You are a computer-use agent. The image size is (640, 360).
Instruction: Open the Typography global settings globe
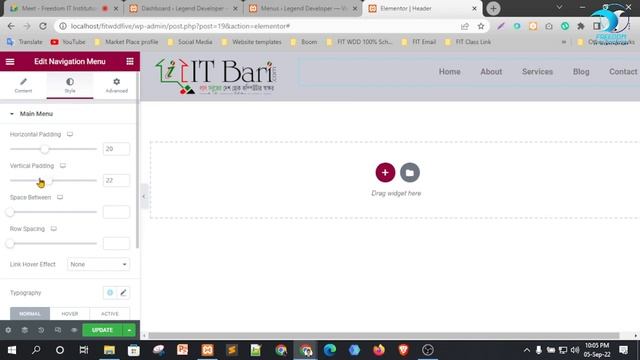tap(110, 293)
